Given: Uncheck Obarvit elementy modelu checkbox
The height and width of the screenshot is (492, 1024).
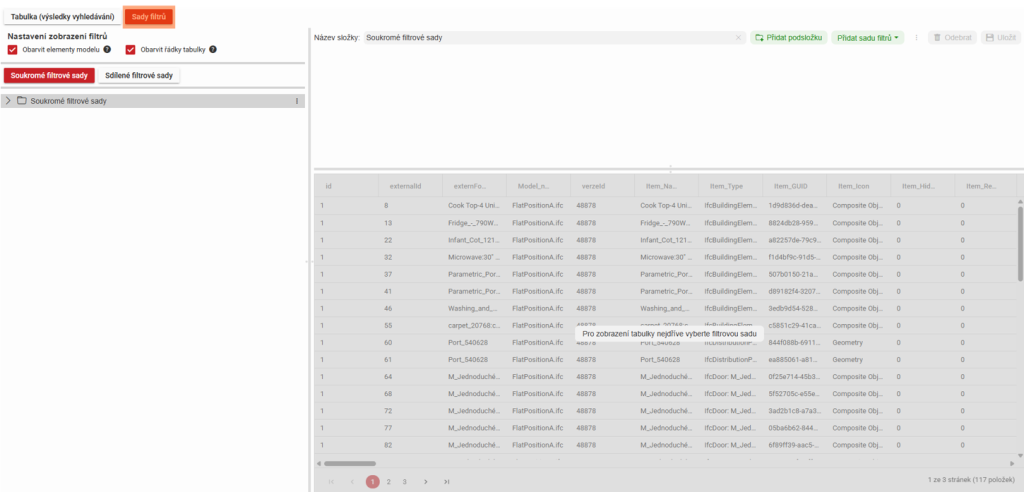Looking at the screenshot, I should coord(13,49).
